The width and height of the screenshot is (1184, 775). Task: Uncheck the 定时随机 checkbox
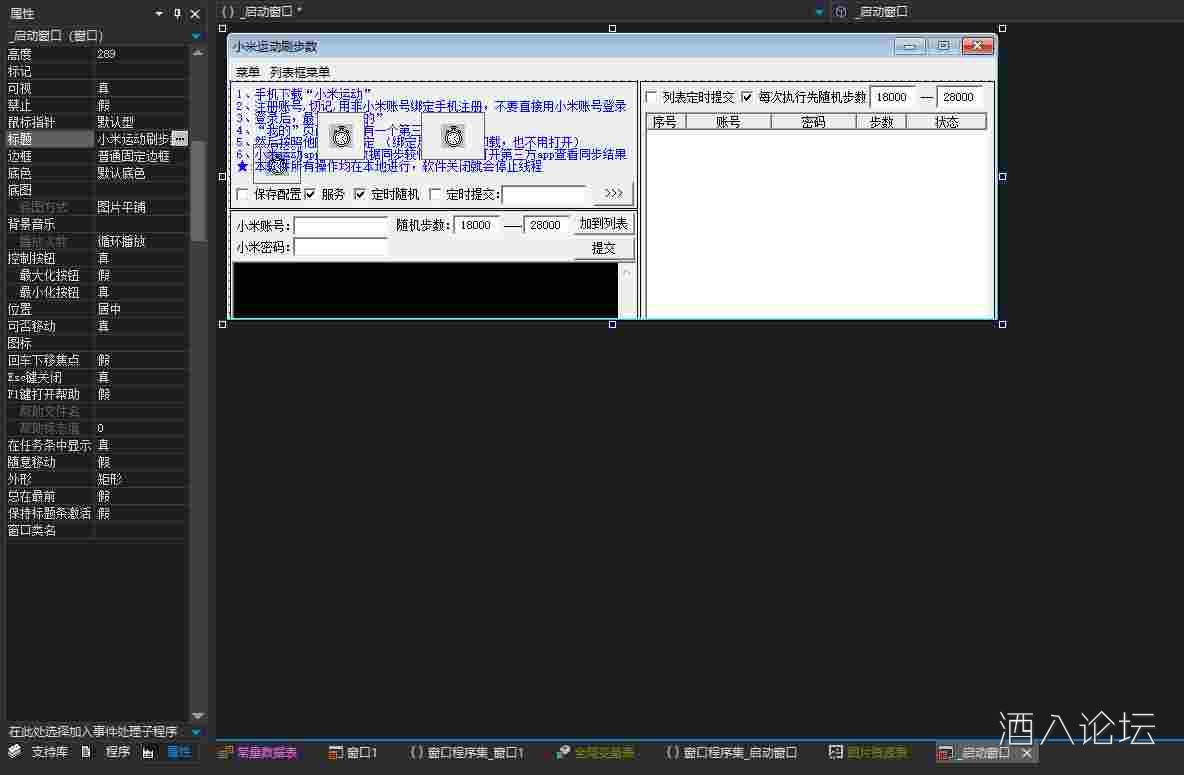click(x=359, y=194)
